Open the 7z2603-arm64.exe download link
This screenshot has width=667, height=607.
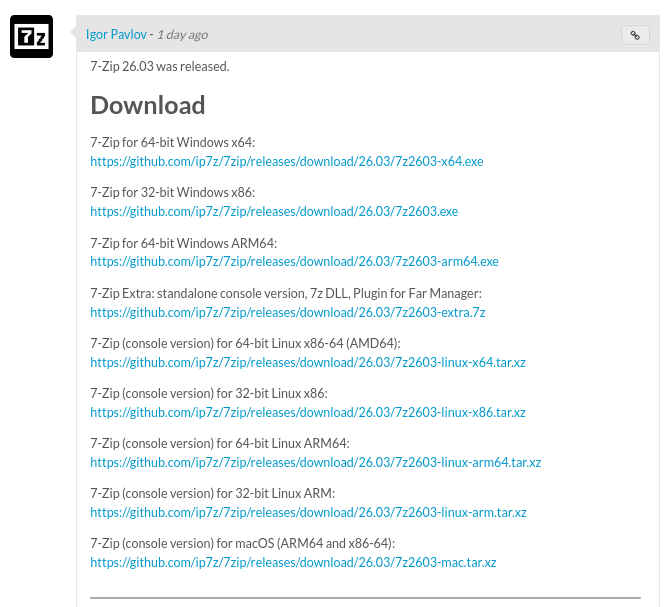coord(294,262)
